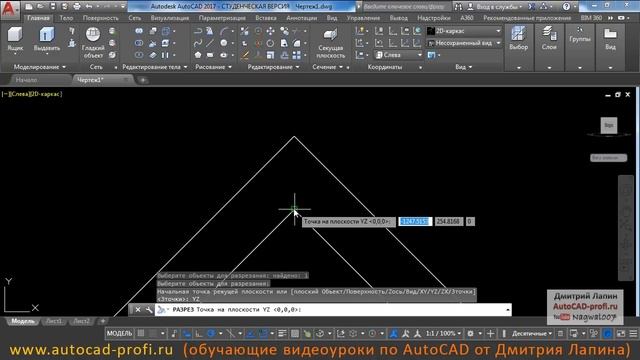Click the Print icon in quick access toolbar
640x360 pixels.
77,7
